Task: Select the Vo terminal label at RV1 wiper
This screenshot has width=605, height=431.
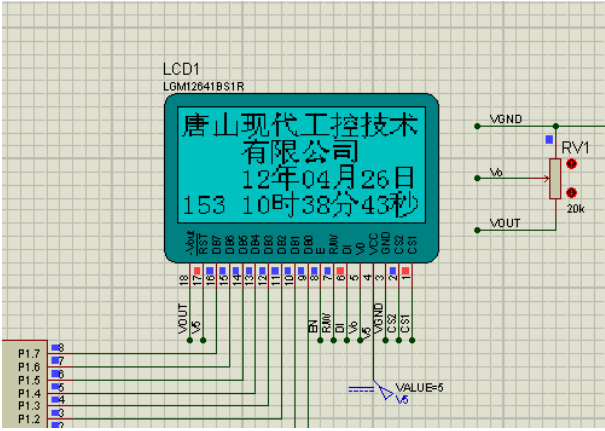Action: tap(496, 172)
